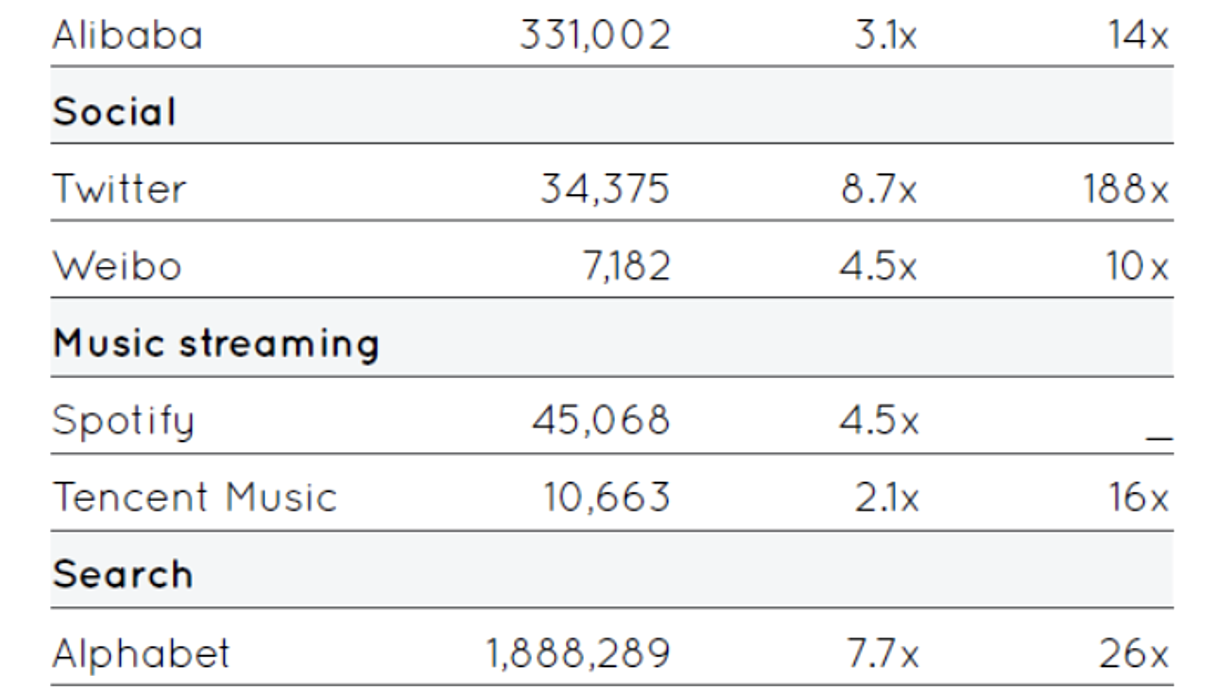Click Spotify's 4.5x multiple
Screen dimensions: 1226x690
click(878, 420)
